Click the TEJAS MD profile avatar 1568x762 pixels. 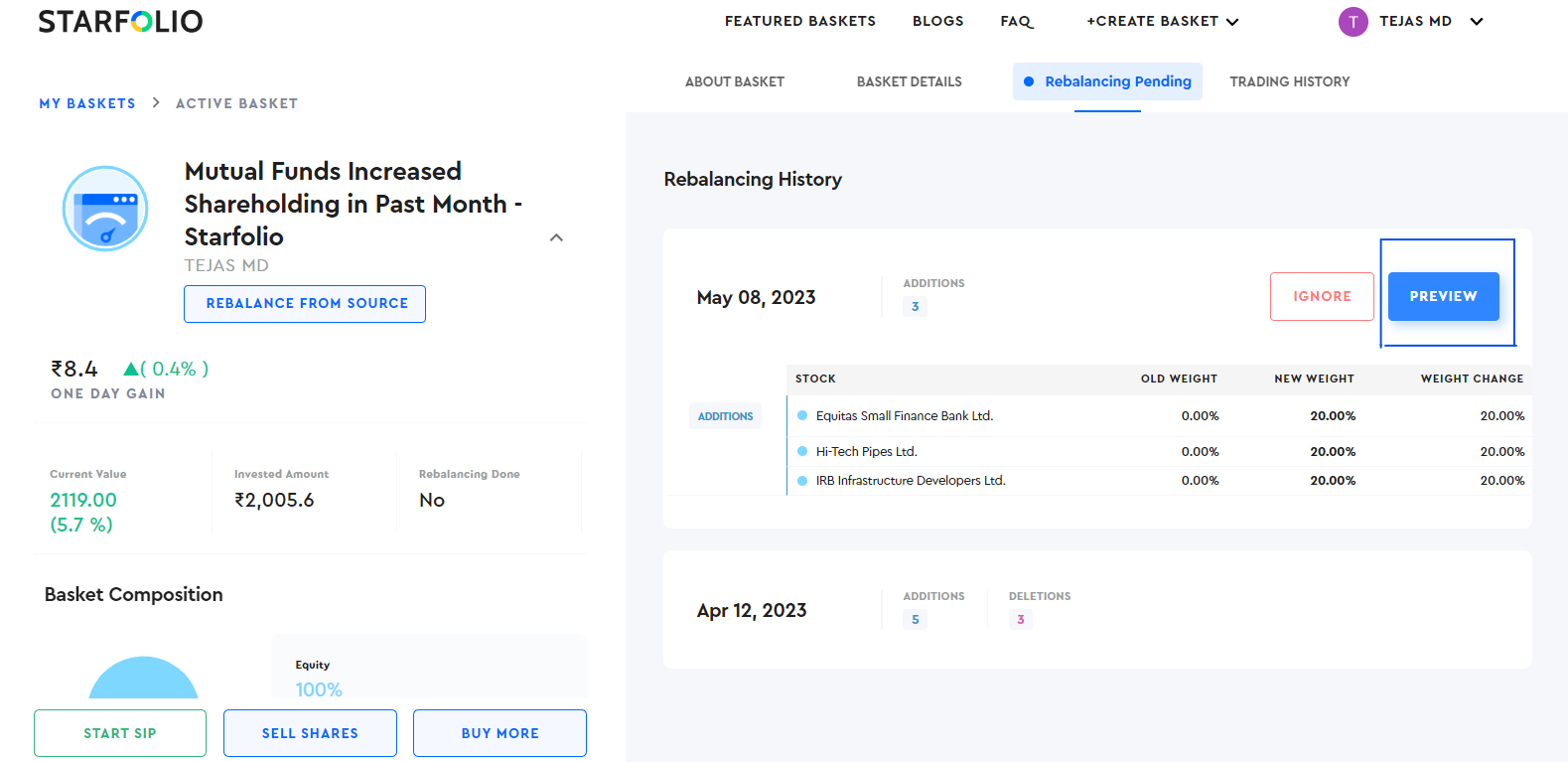(x=1353, y=22)
